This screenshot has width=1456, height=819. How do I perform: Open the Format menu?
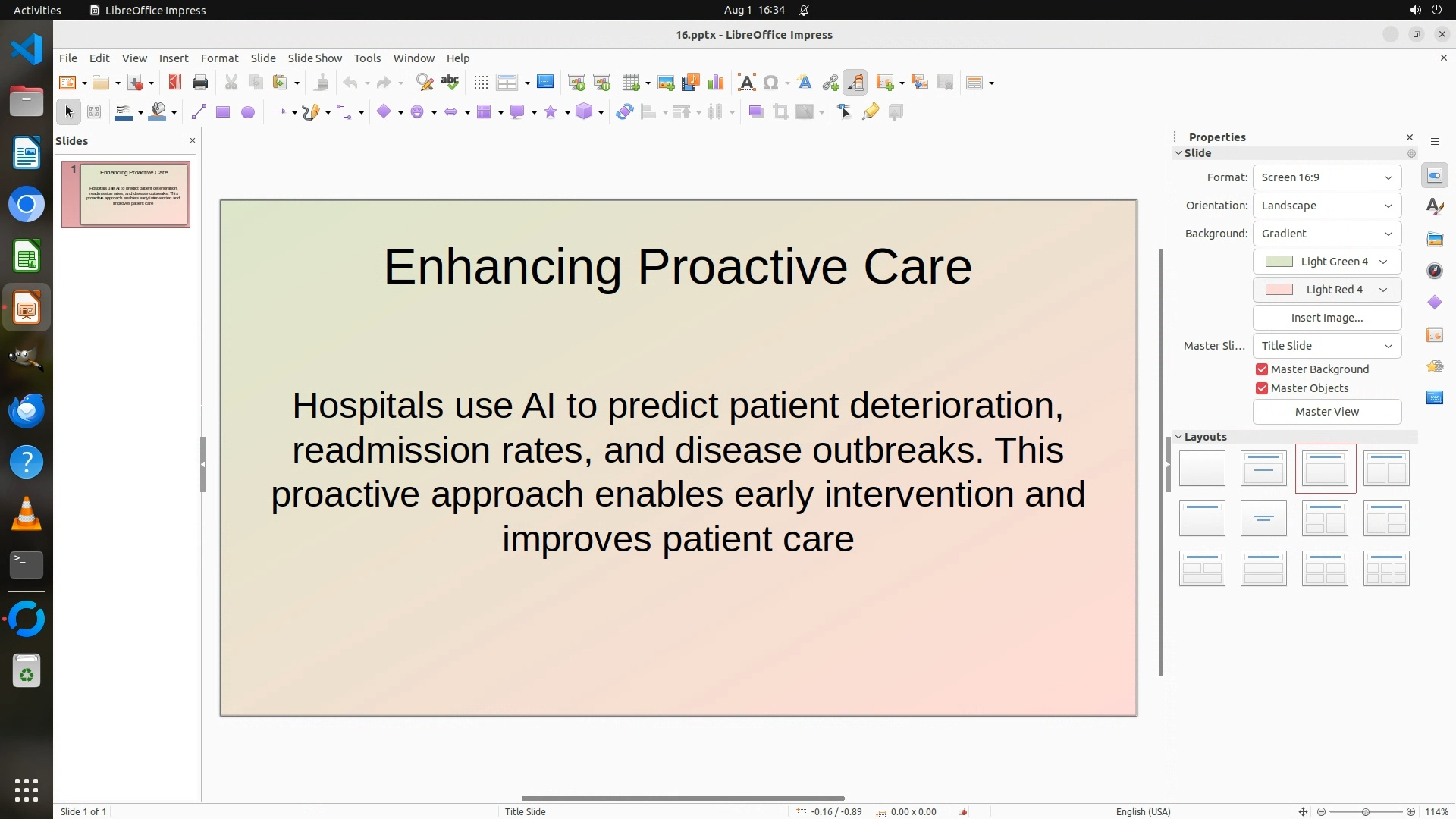pos(219,58)
